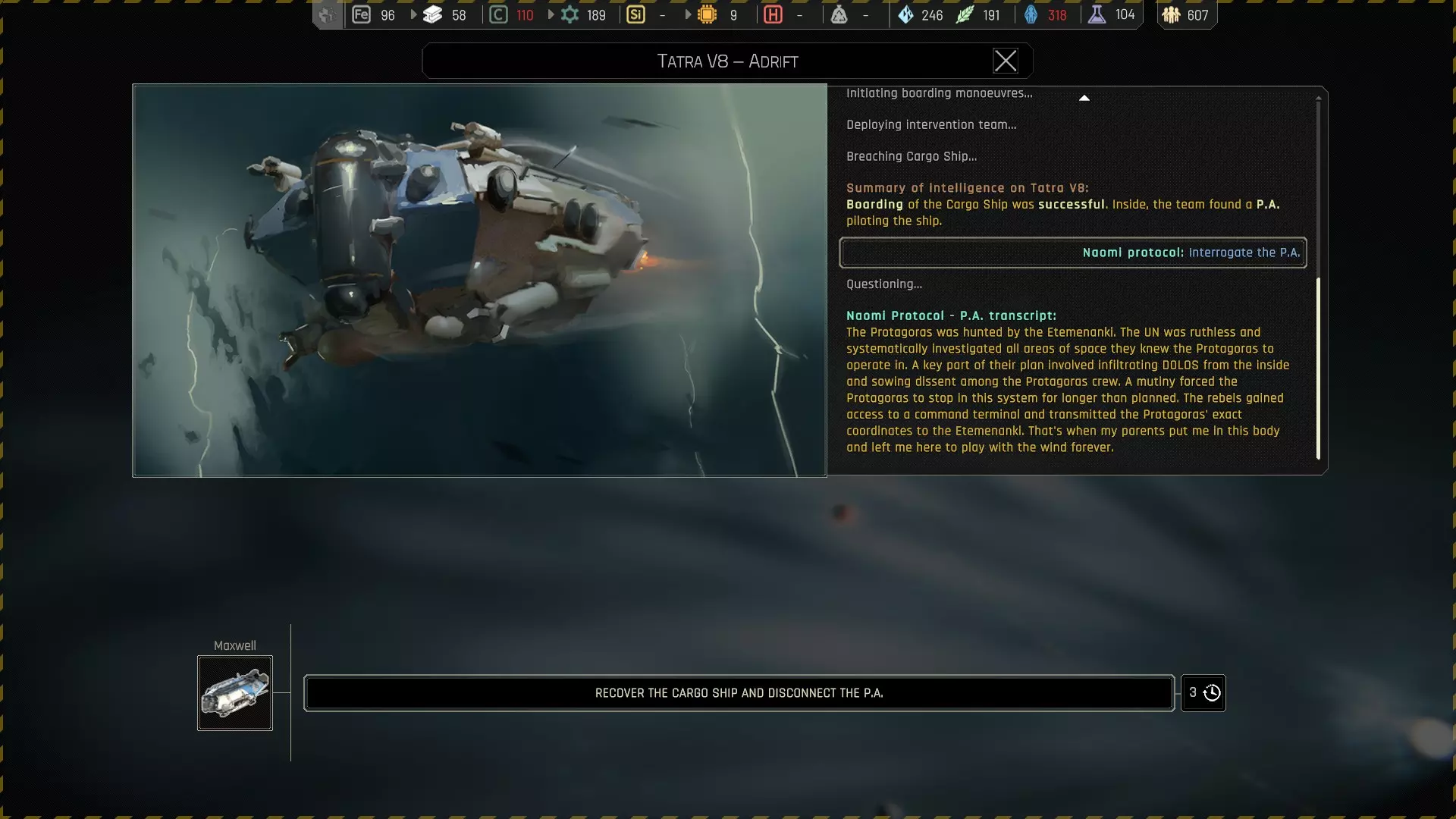1456x819 pixels.
Task: Expand the silicon-to-electronics production arrow
Action: tap(688, 14)
